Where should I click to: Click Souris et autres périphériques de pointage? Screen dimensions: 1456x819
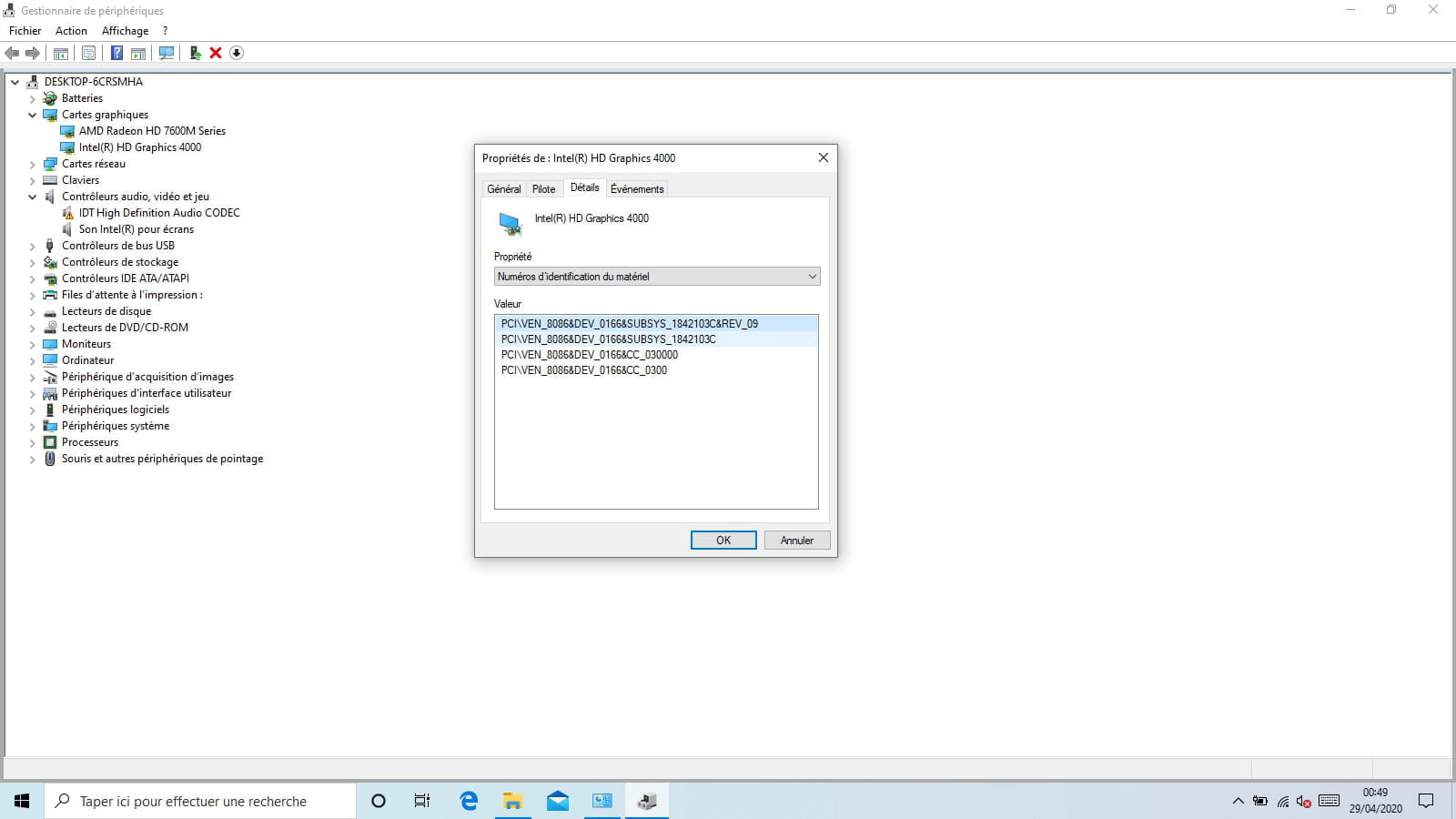pos(162,459)
